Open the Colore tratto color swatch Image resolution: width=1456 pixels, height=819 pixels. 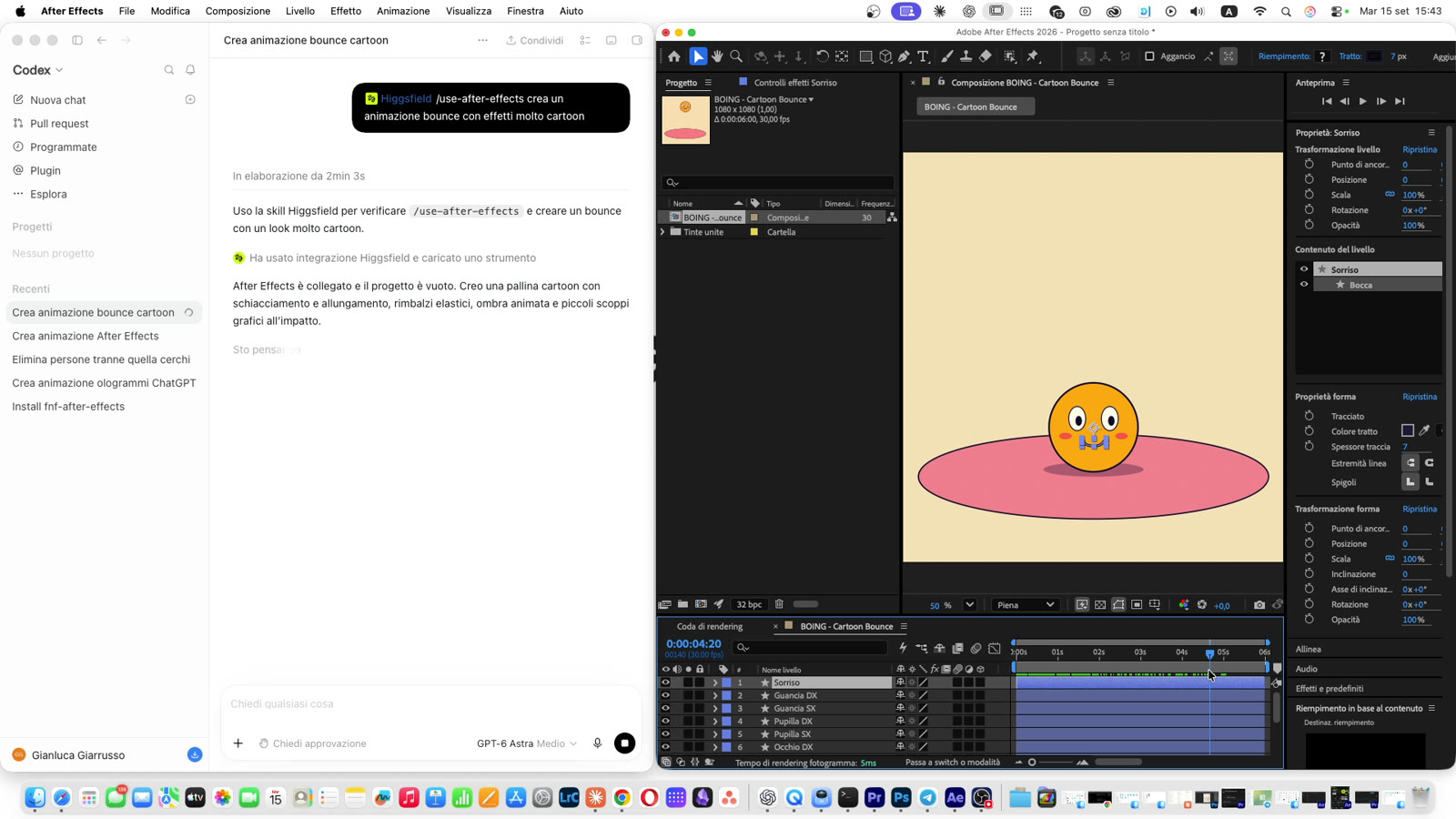tap(1408, 431)
